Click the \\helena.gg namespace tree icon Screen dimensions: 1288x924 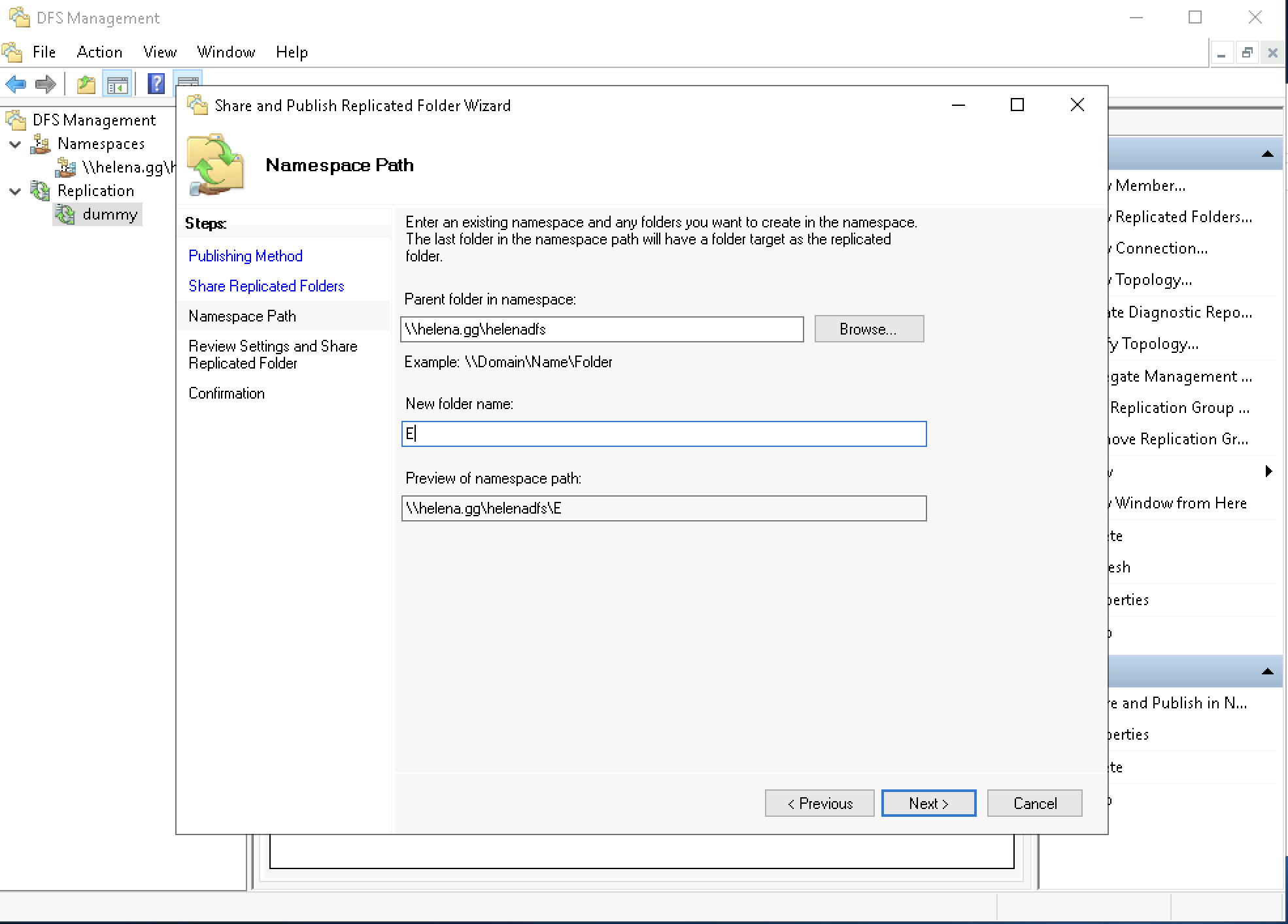point(65,167)
